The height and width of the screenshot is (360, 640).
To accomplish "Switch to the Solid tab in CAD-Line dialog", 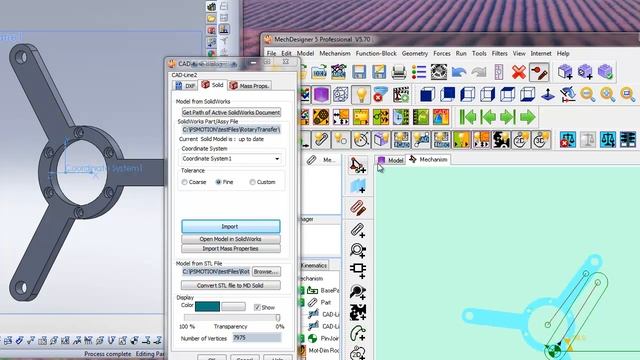I will (213, 85).
